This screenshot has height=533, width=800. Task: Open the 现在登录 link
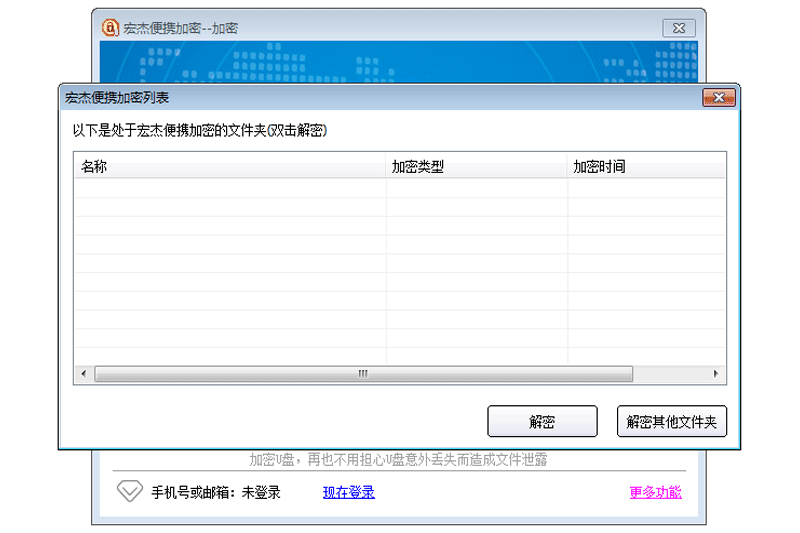point(348,492)
